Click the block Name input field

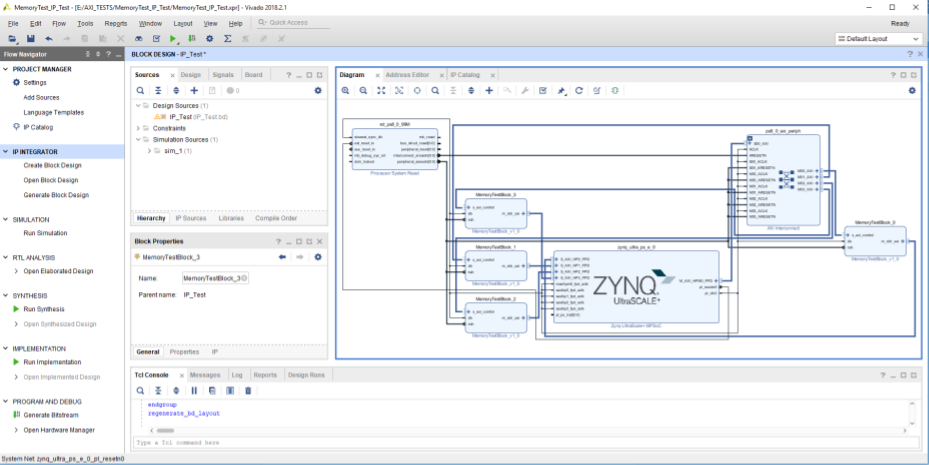coord(215,278)
